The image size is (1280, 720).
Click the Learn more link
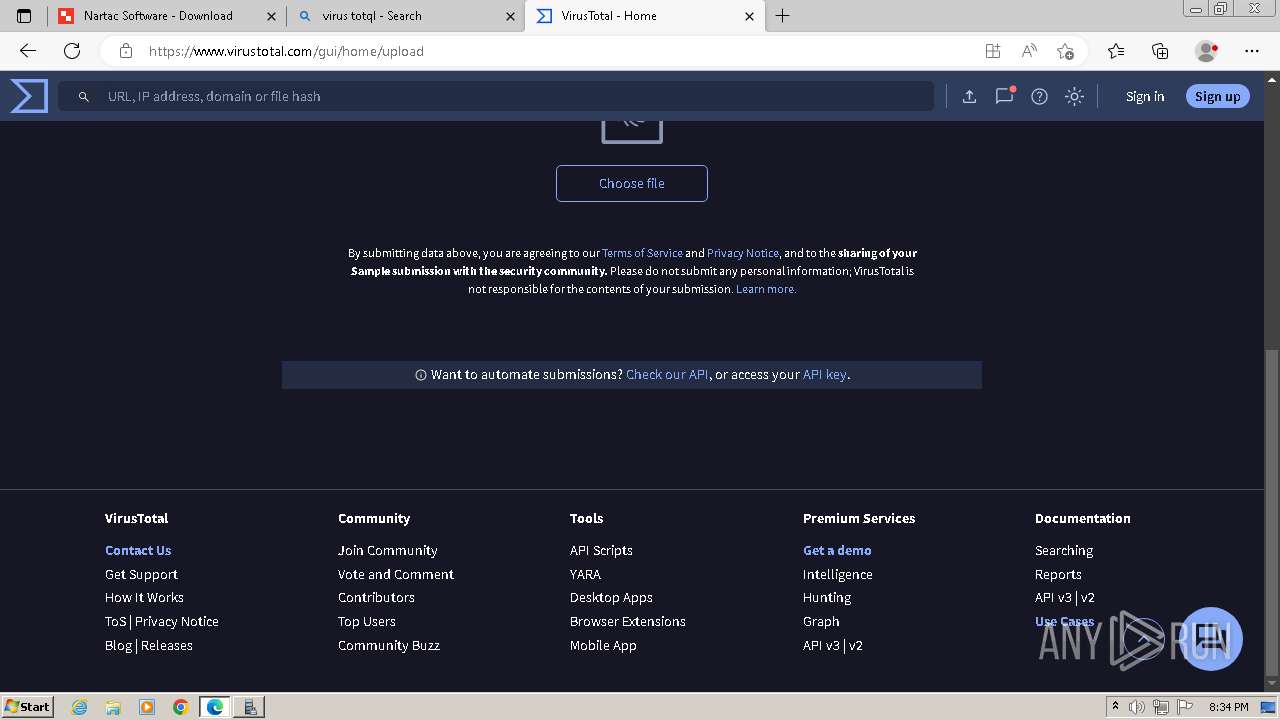click(x=766, y=289)
